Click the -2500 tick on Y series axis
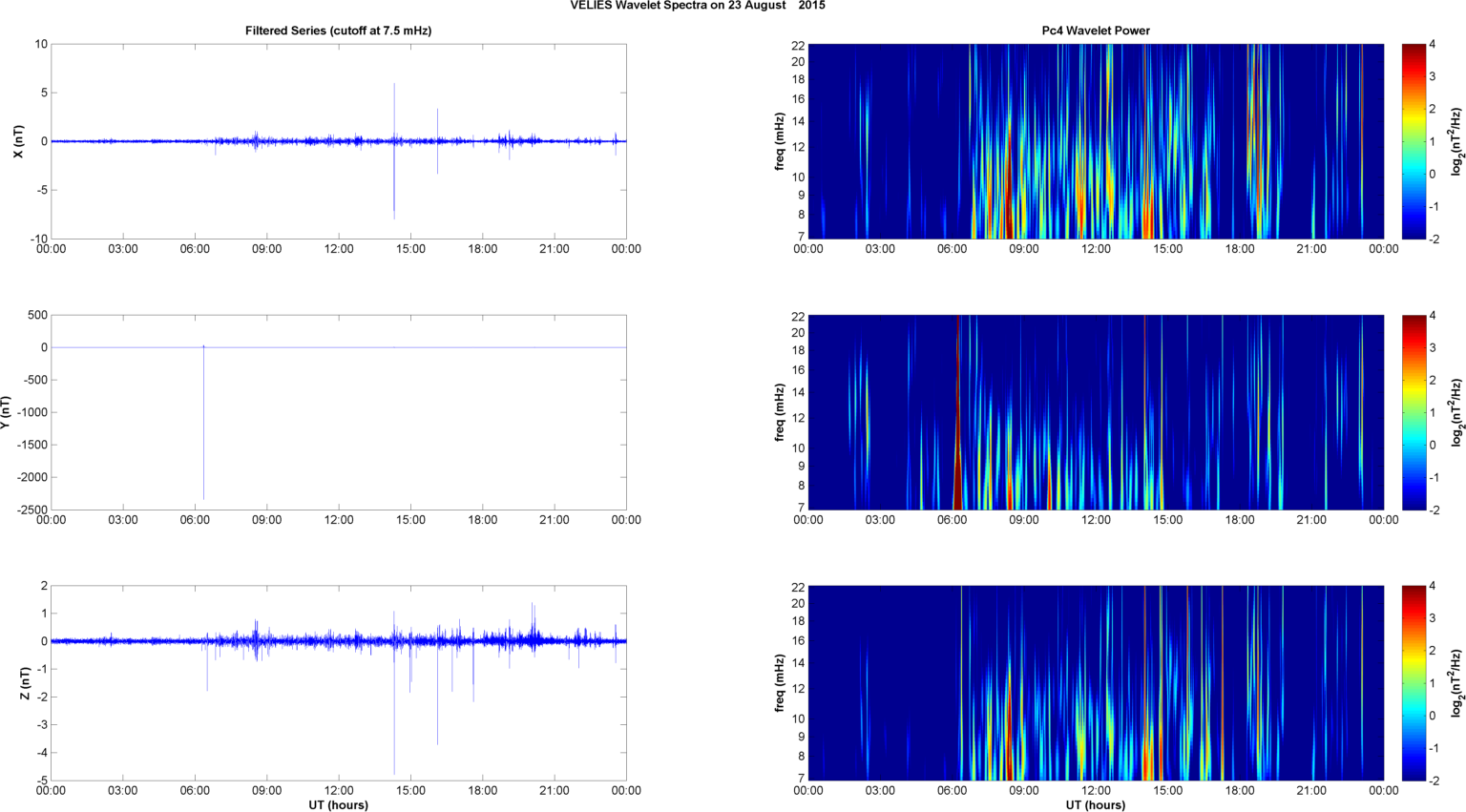 click(x=31, y=510)
